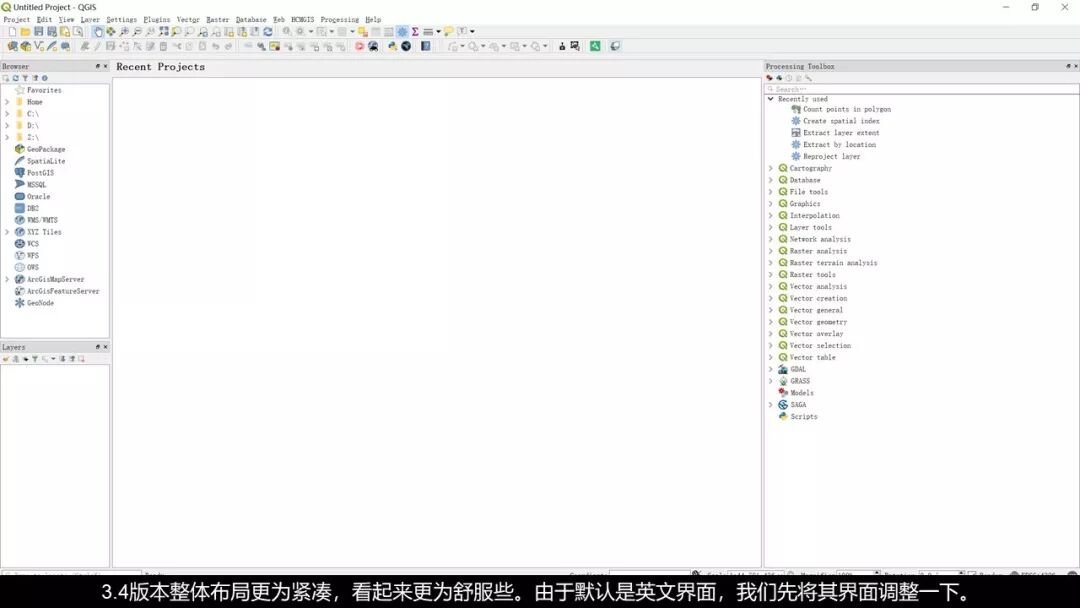The height and width of the screenshot is (608, 1080).
Task: Click the New Shapefile Layer icon
Action: (x=39, y=46)
